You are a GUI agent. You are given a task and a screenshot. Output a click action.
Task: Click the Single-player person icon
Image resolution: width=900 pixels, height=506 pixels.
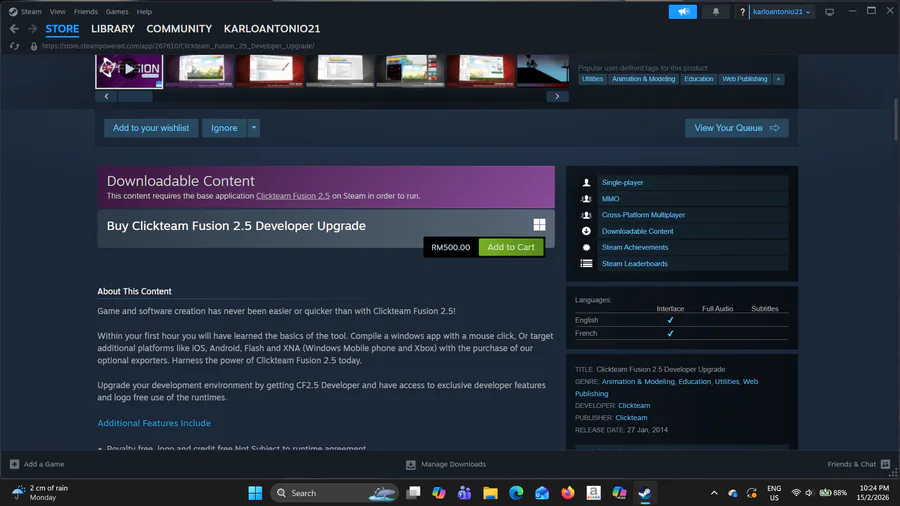(x=586, y=182)
